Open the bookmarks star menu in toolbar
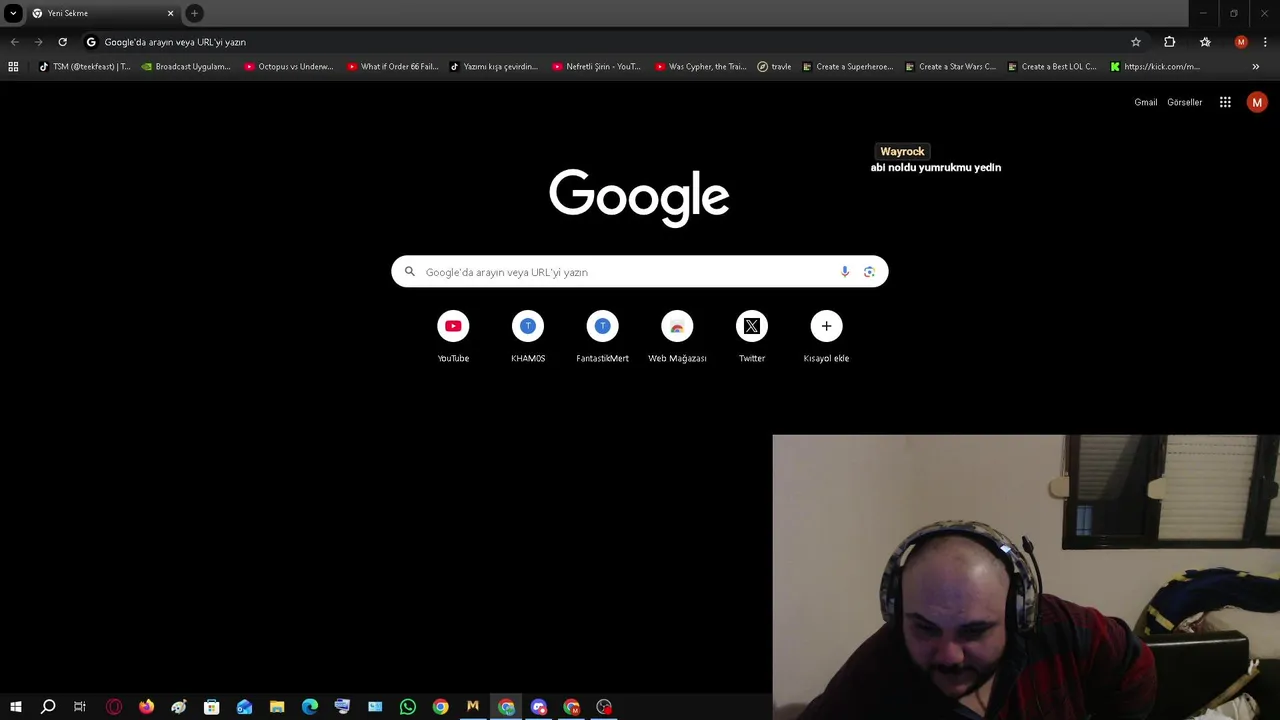The image size is (1280, 720). coord(1205,42)
